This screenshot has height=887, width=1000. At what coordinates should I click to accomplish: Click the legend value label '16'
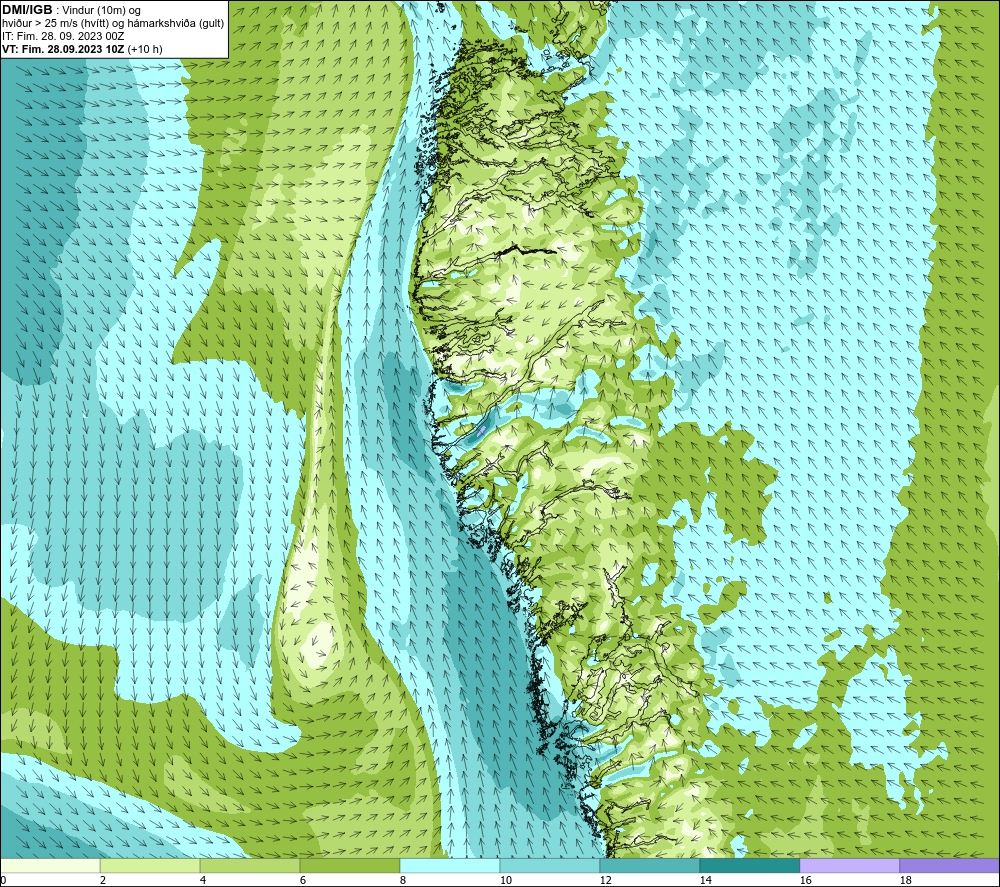(x=805, y=881)
